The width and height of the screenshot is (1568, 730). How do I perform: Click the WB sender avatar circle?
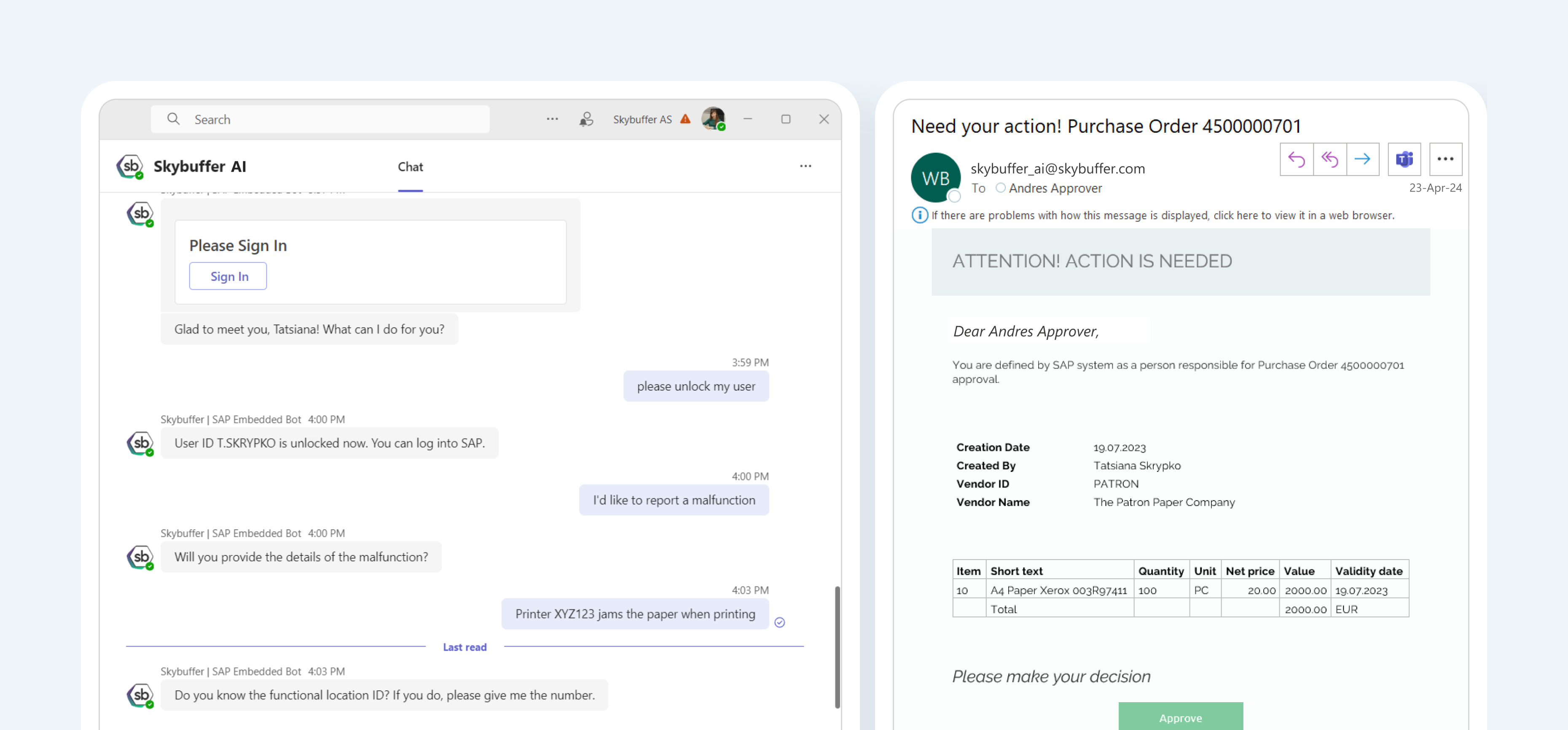coord(935,178)
